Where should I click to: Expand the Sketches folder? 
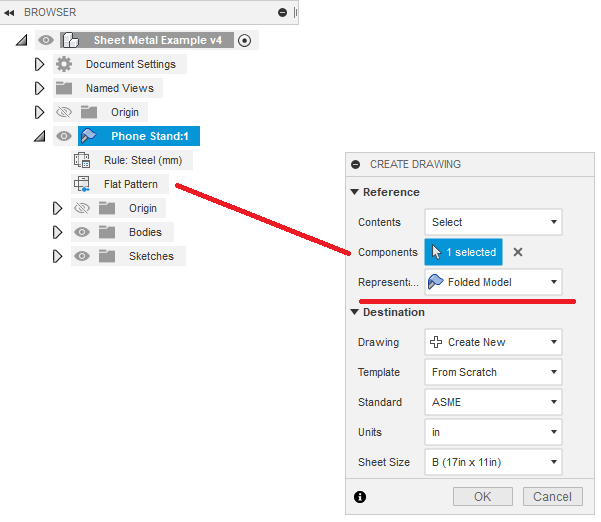coord(57,257)
